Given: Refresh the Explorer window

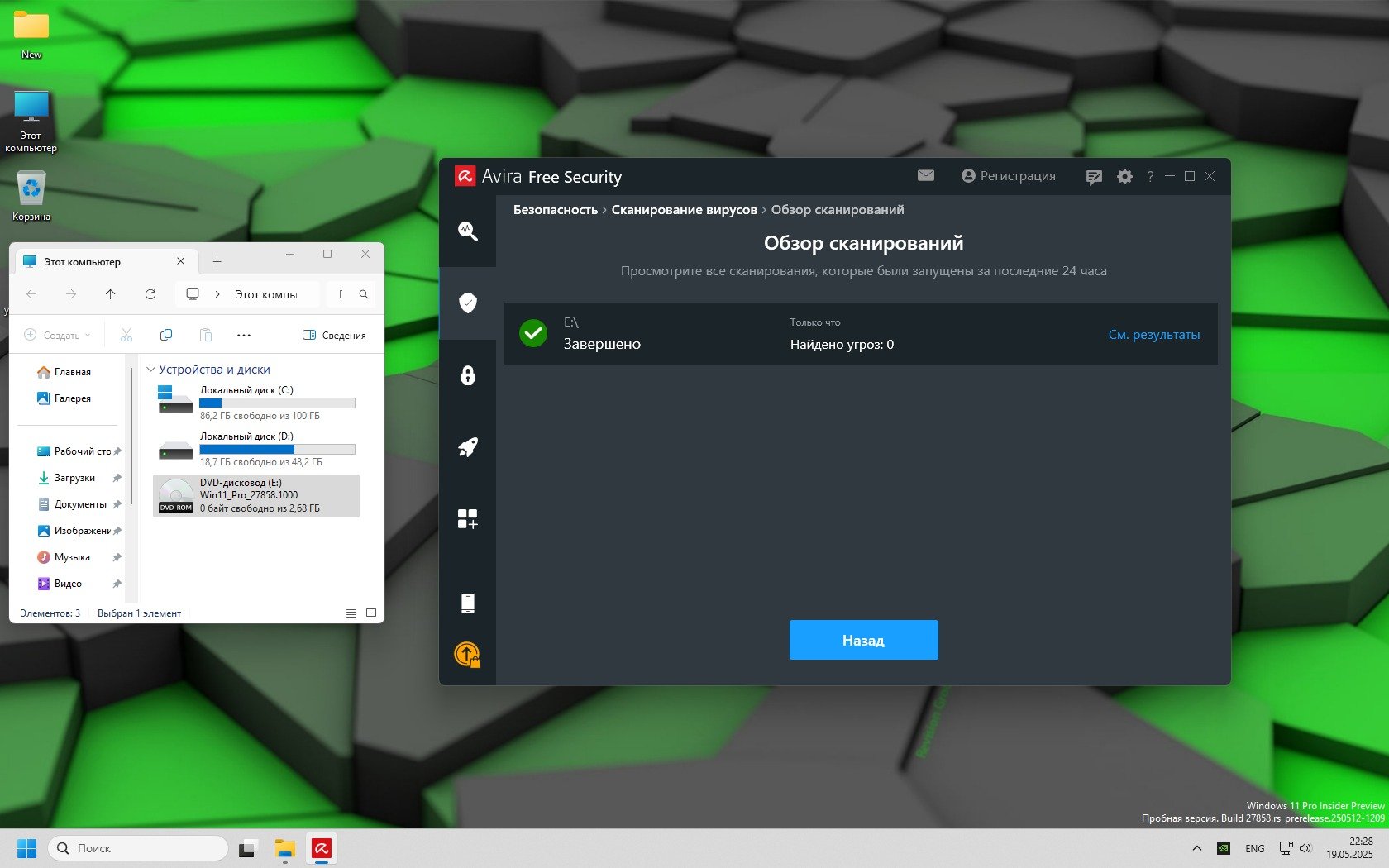Looking at the screenshot, I should click(x=150, y=294).
